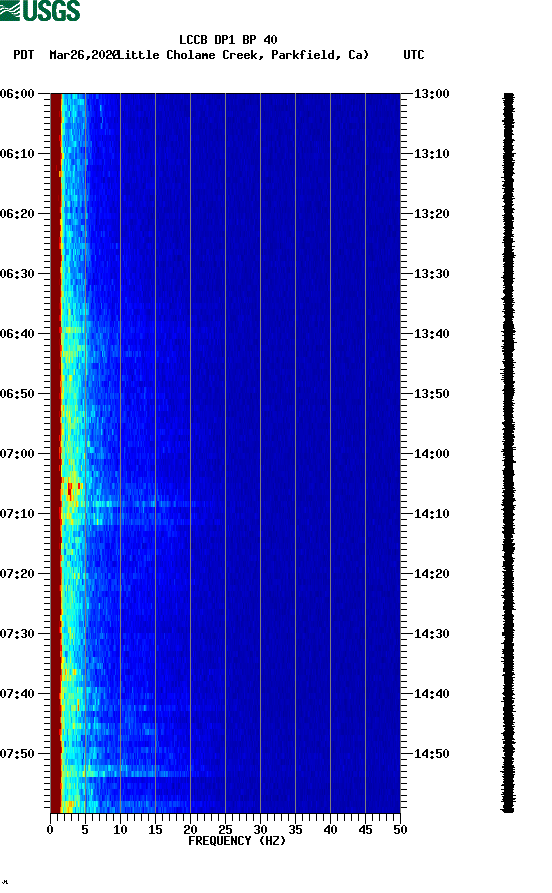Viewport: 552px width, 893px height.
Task: Click the 5 Hz frequency tick label
Action: pyautogui.click(x=85, y=830)
